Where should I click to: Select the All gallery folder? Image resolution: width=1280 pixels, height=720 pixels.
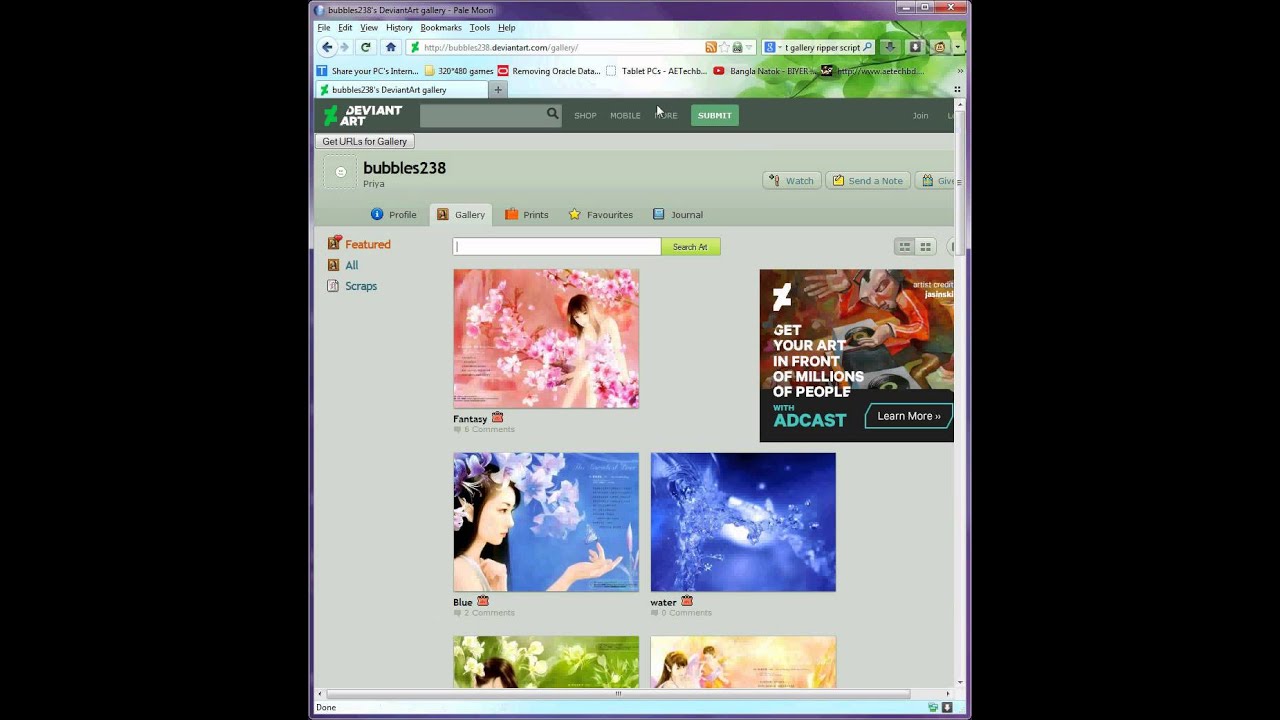click(x=343, y=265)
